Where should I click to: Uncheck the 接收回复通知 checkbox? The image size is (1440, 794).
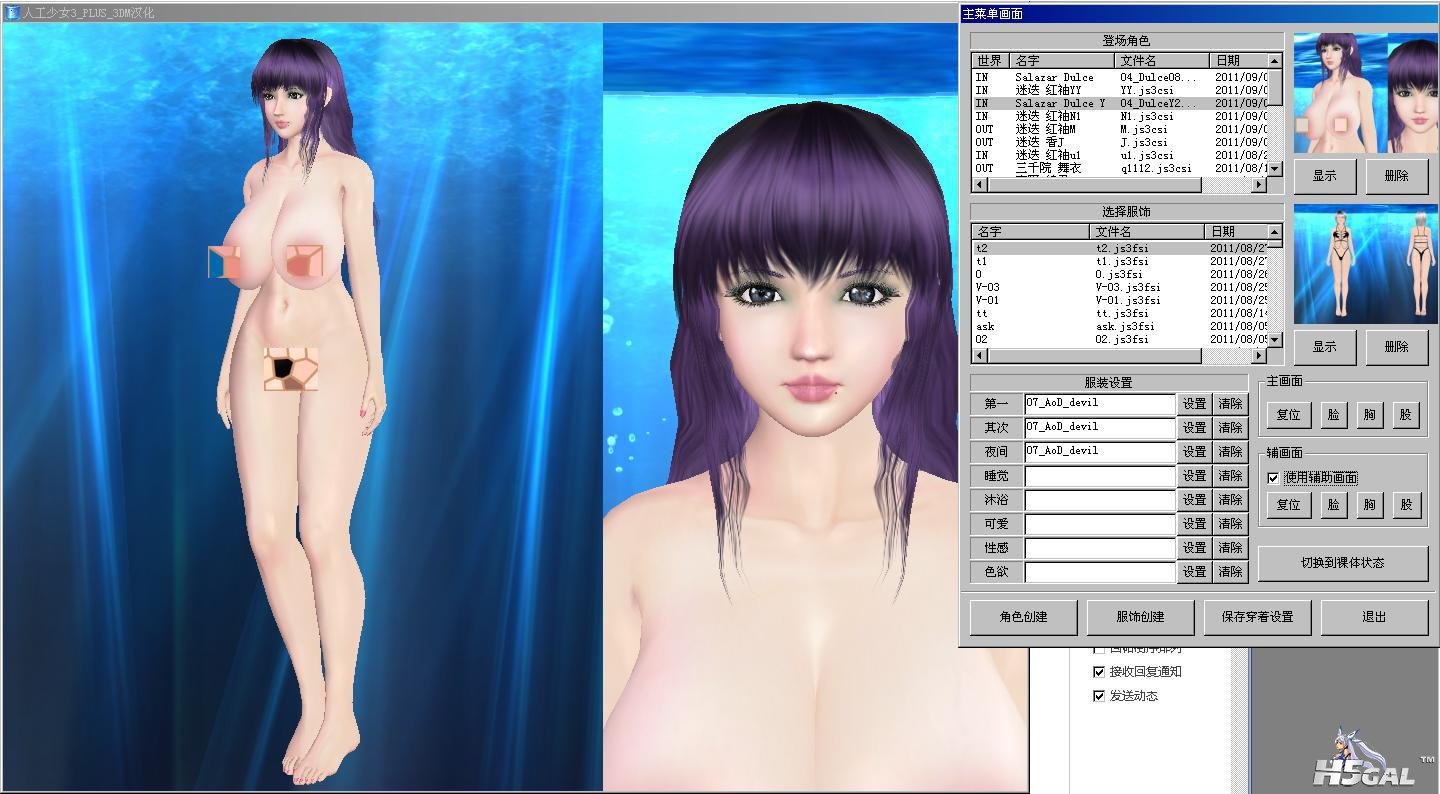click(x=1099, y=672)
